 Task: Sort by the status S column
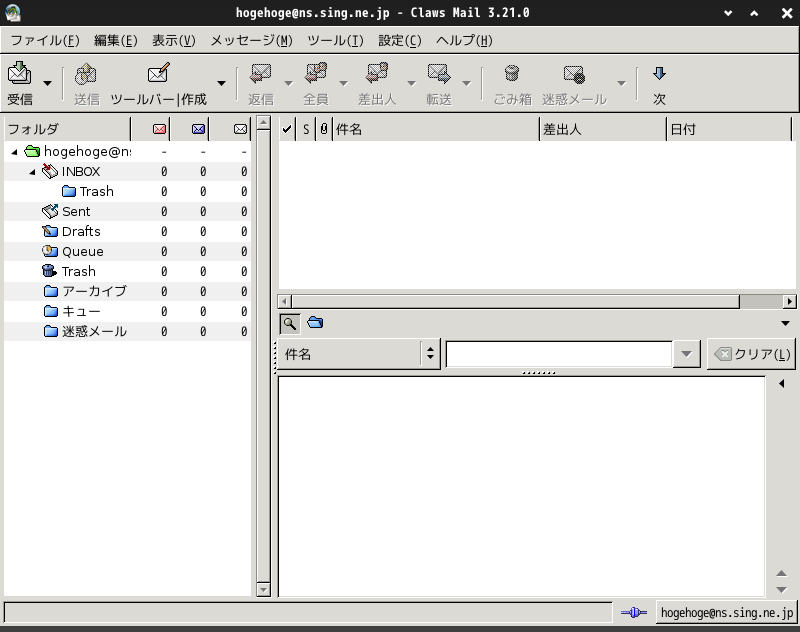point(306,129)
